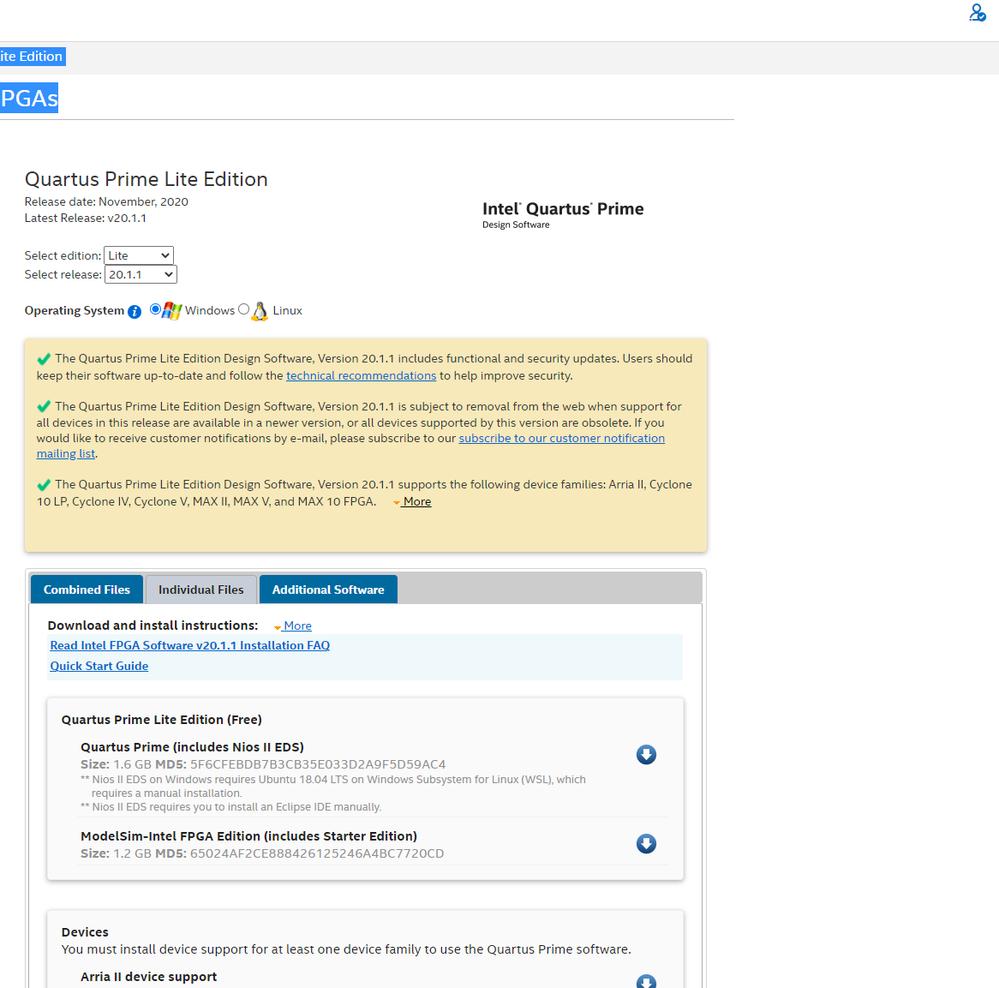Click the ModelSim MD5 hash 65024AF2CE888426125246A4BC7720CD
The height and width of the screenshot is (988, 999).
(317, 854)
